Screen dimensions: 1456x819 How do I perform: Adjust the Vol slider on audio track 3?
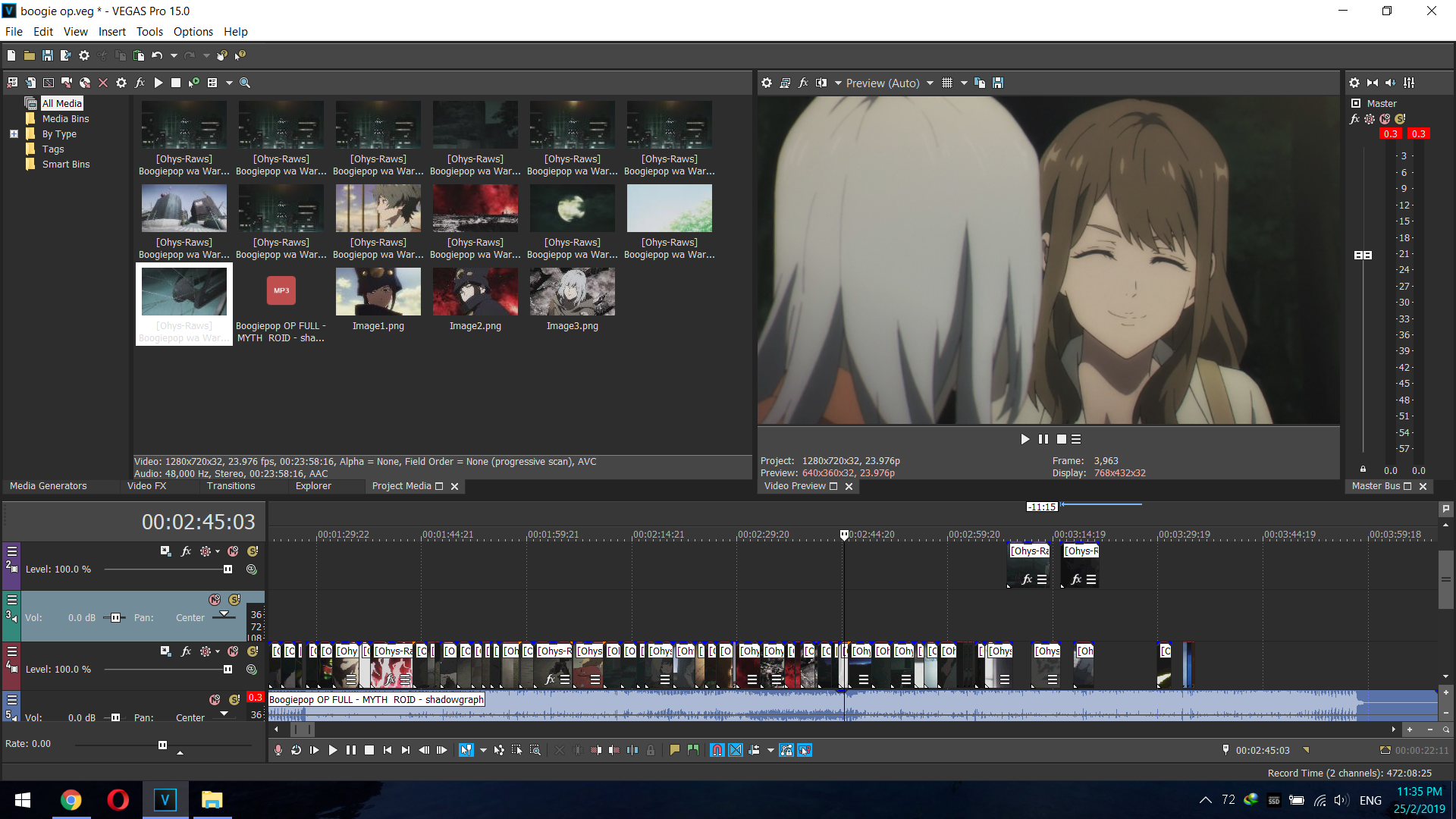[115, 618]
